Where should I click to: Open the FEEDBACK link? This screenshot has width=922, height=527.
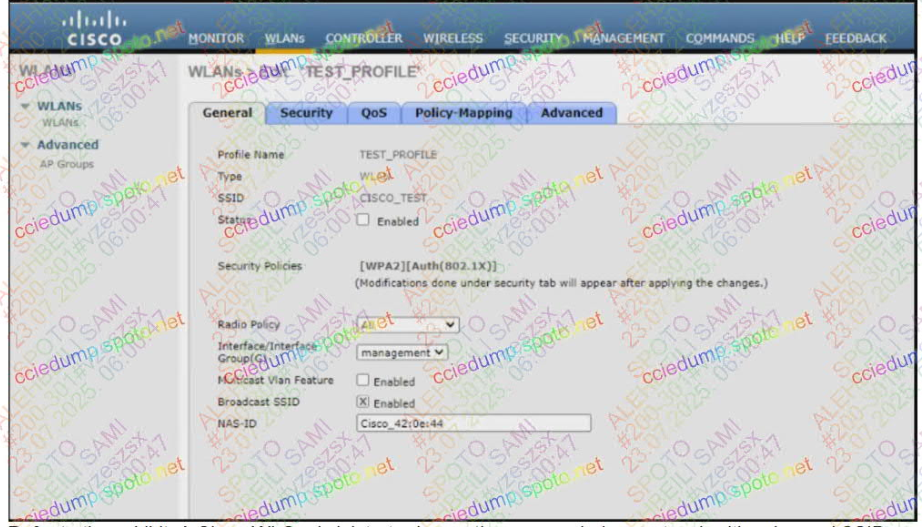pyautogui.click(x=856, y=38)
